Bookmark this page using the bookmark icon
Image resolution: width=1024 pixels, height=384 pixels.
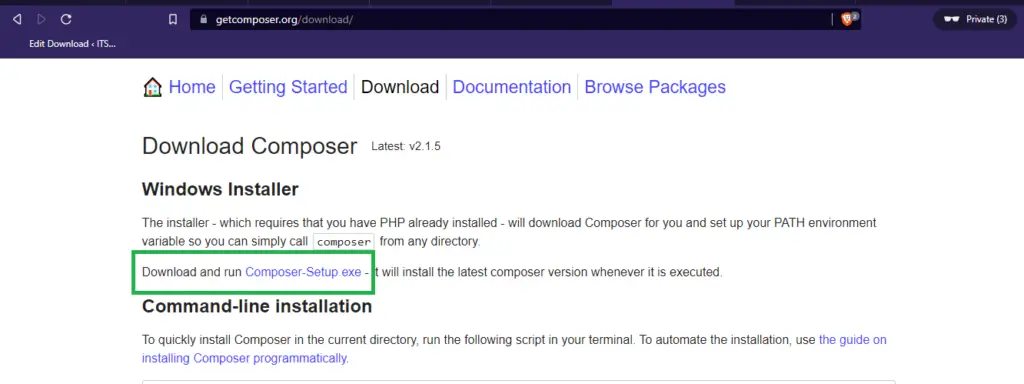[x=172, y=20]
